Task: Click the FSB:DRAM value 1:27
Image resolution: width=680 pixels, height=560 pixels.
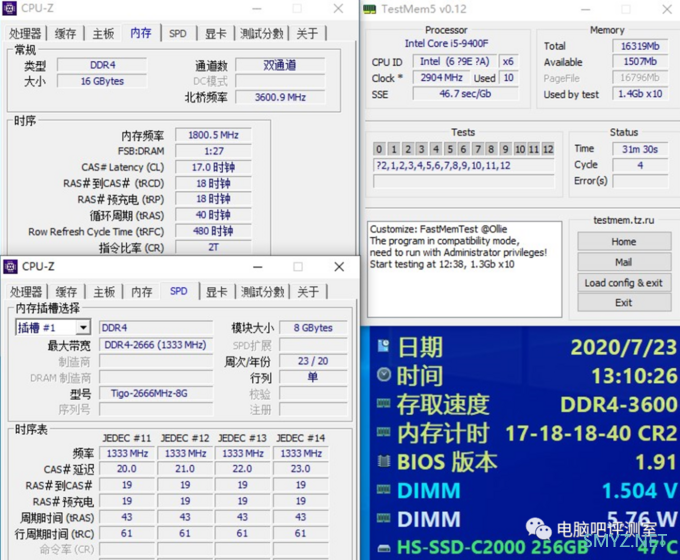Action: click(x=213, y=151)
